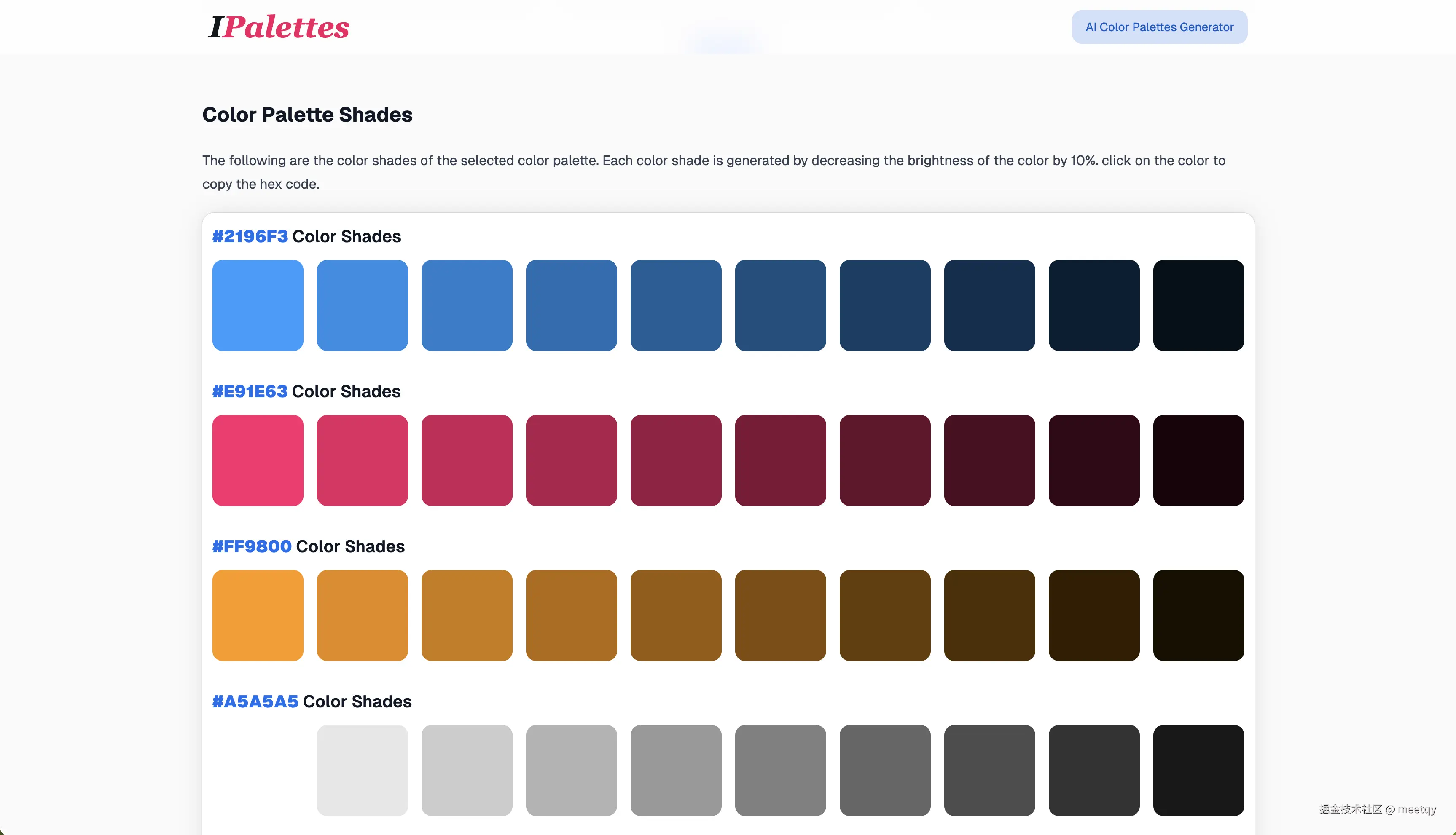Viewport: 1456px width, 835px height.
Task: Click the #E91E63 hex code heading
Action: 250,391
